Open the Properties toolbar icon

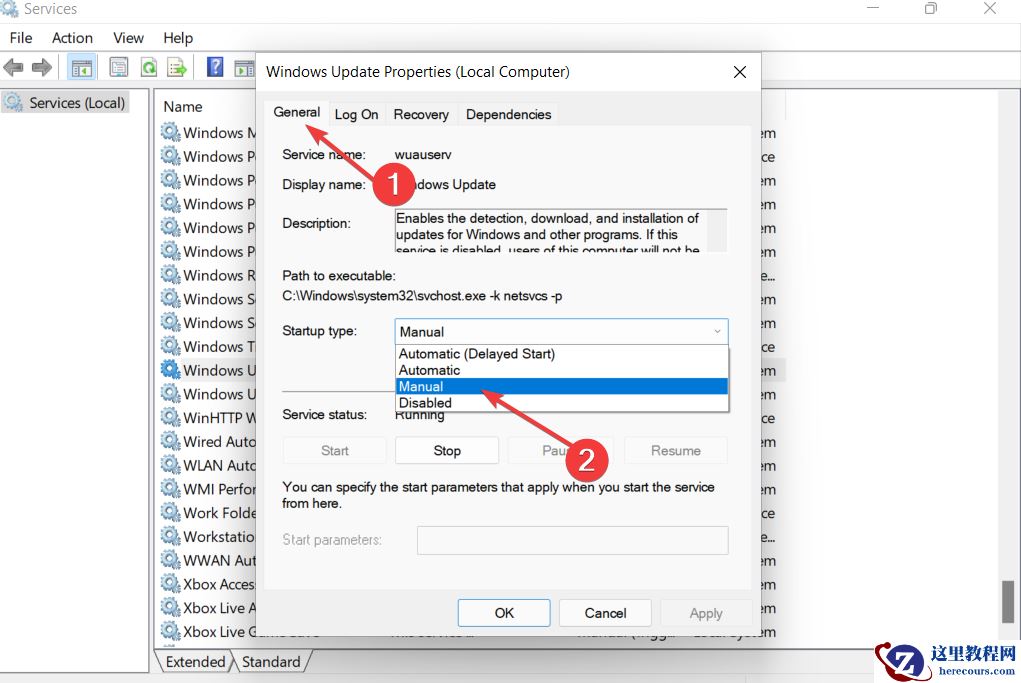119,66
